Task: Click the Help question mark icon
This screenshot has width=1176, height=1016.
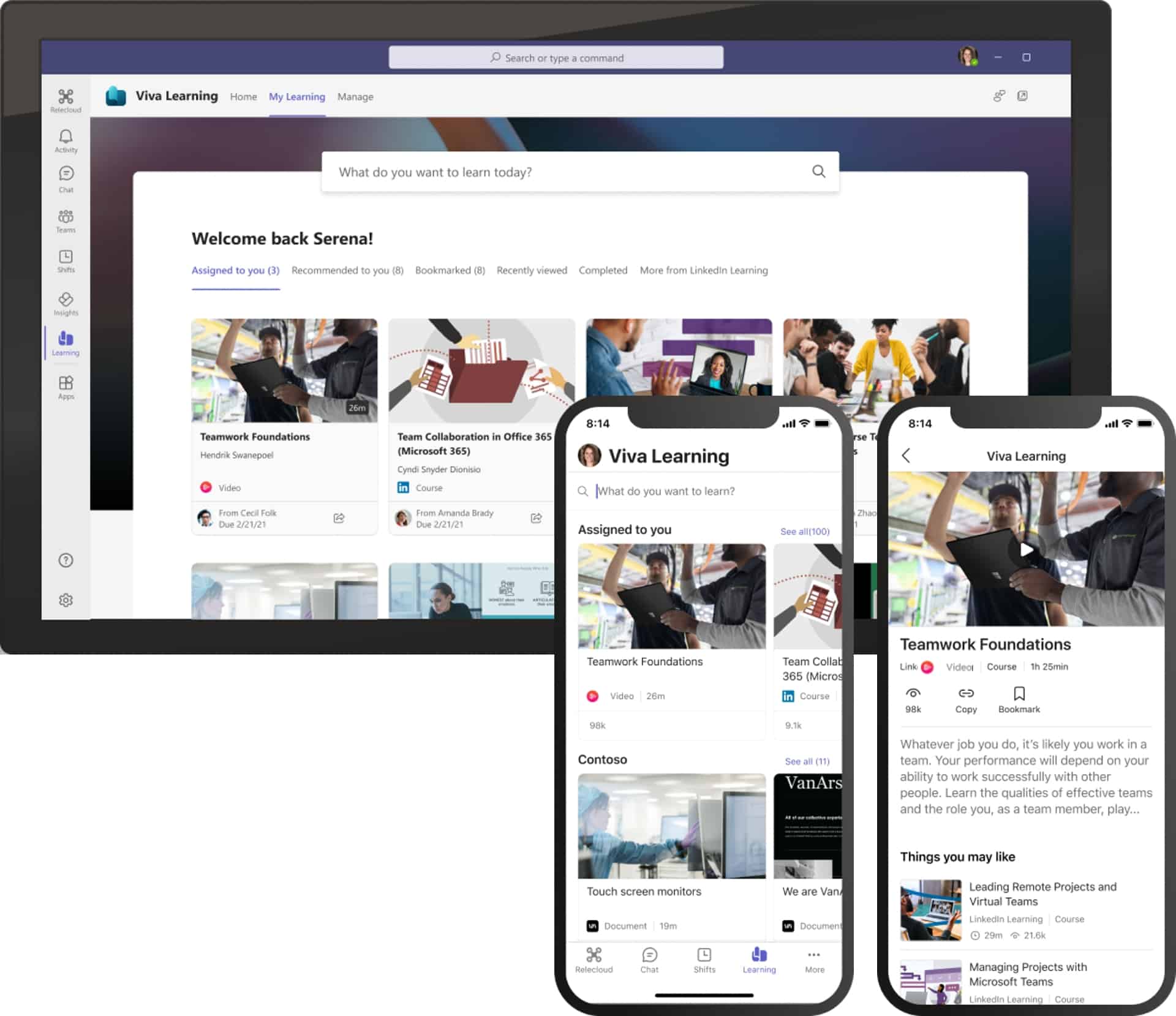Action: click(66, 560)
